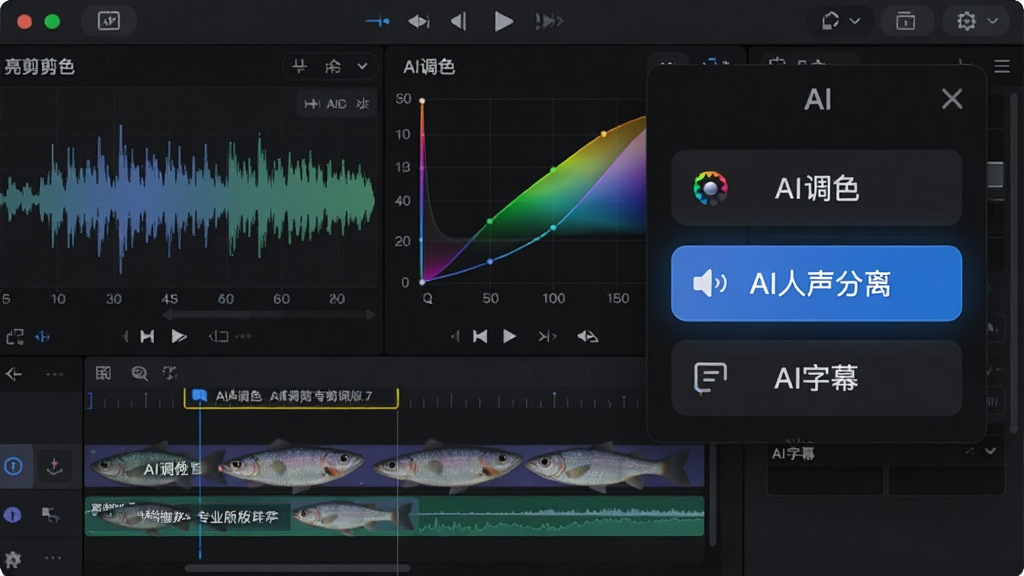Screen dimensions: 1024x576
Task: Toggle the fish video track enable button
Action: coord(13,466)
